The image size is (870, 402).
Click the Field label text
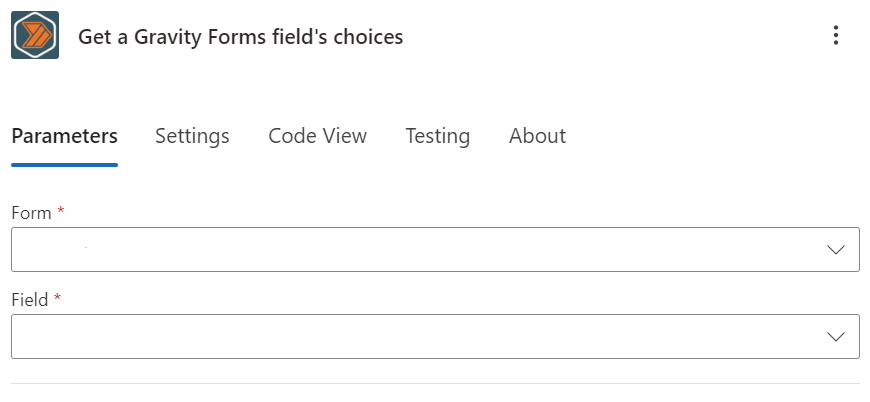[30, 300]
